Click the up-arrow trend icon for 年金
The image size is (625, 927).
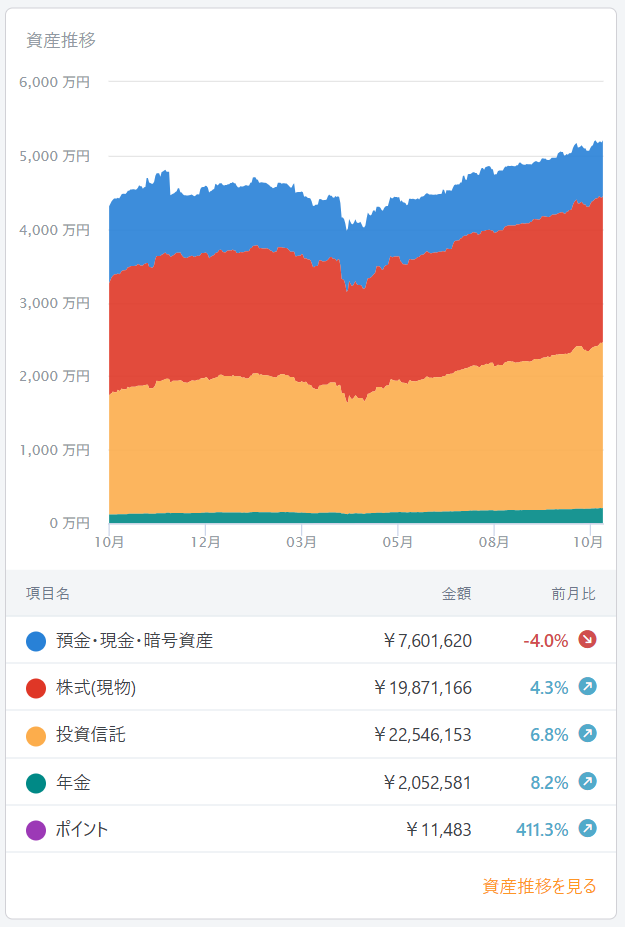click(587, 782)
